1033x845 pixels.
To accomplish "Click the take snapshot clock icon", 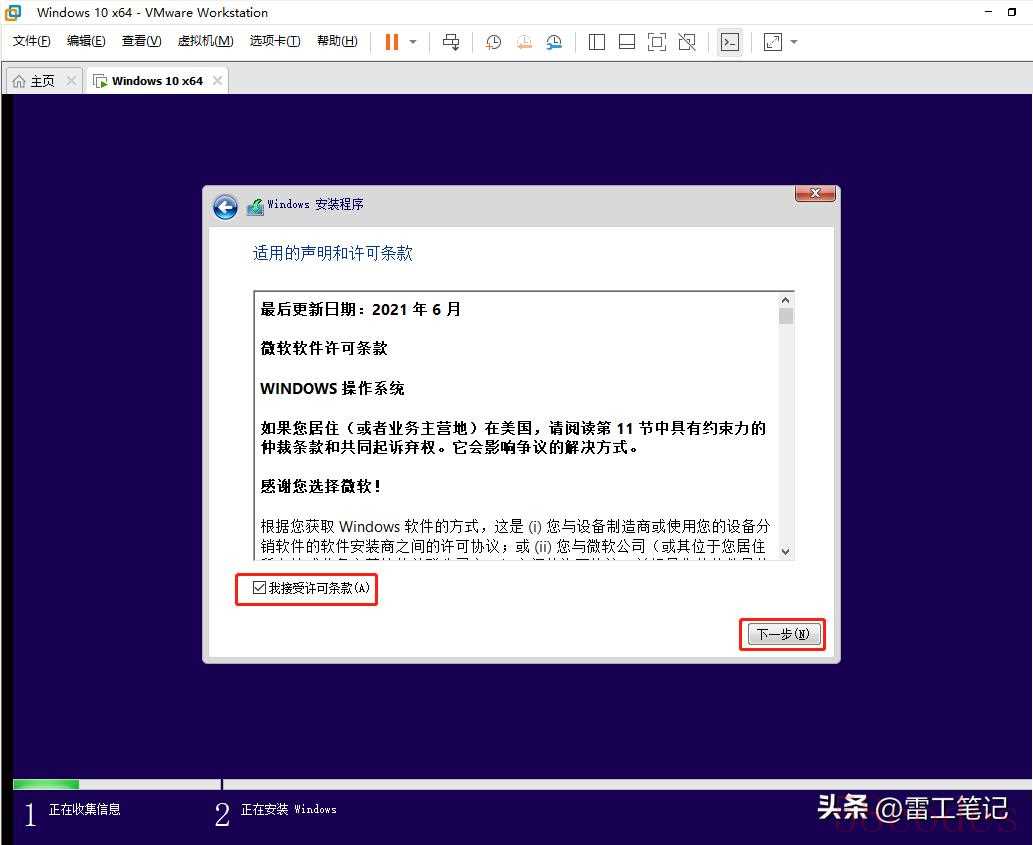I will (493, 42).
